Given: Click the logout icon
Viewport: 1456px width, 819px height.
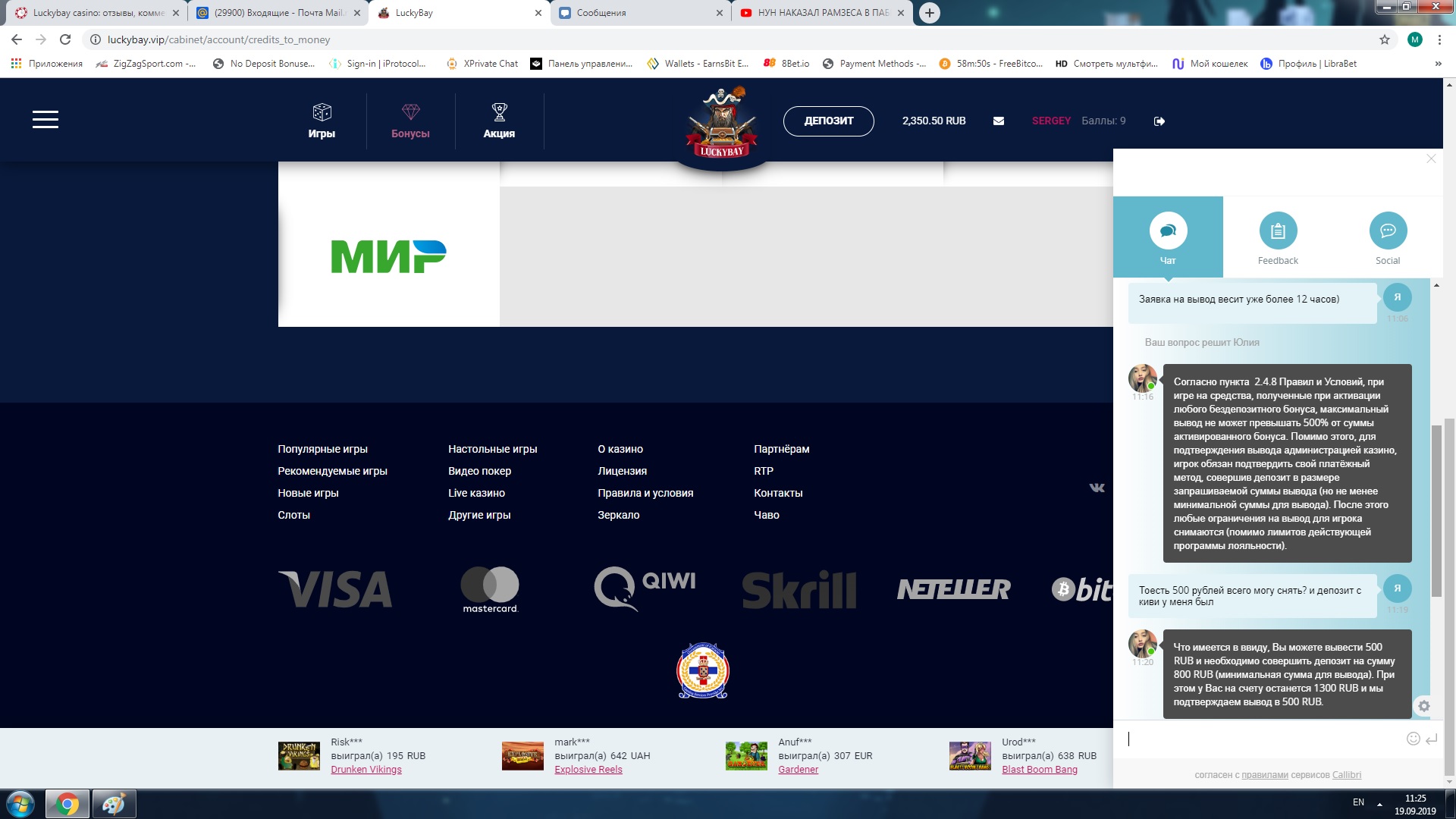Looking at the screenshot, I should (1159, 121).
